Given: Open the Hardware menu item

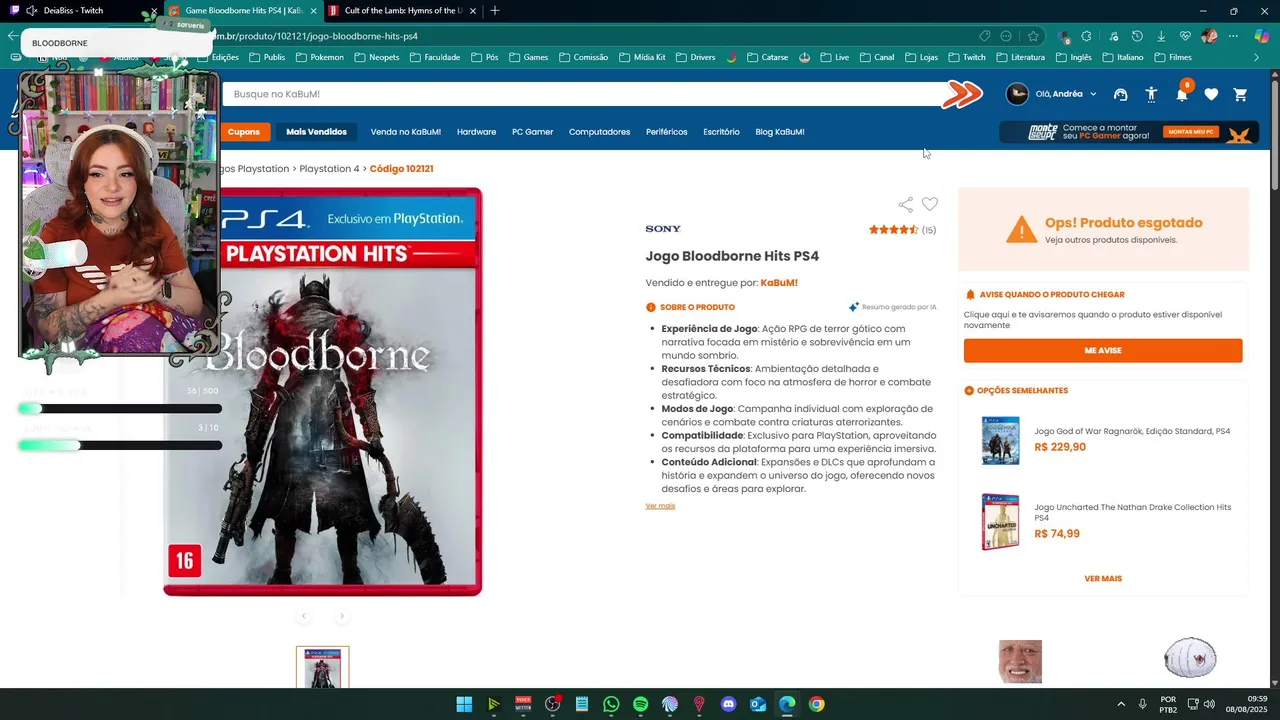Looking at the screenshot, I should tap(476, 132).
